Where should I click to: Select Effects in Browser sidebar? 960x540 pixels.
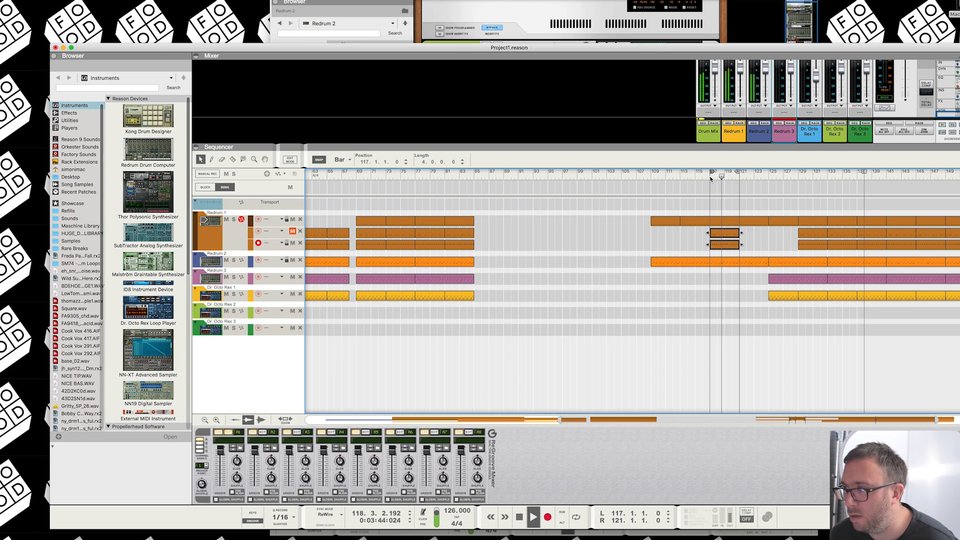click(69, 113)
